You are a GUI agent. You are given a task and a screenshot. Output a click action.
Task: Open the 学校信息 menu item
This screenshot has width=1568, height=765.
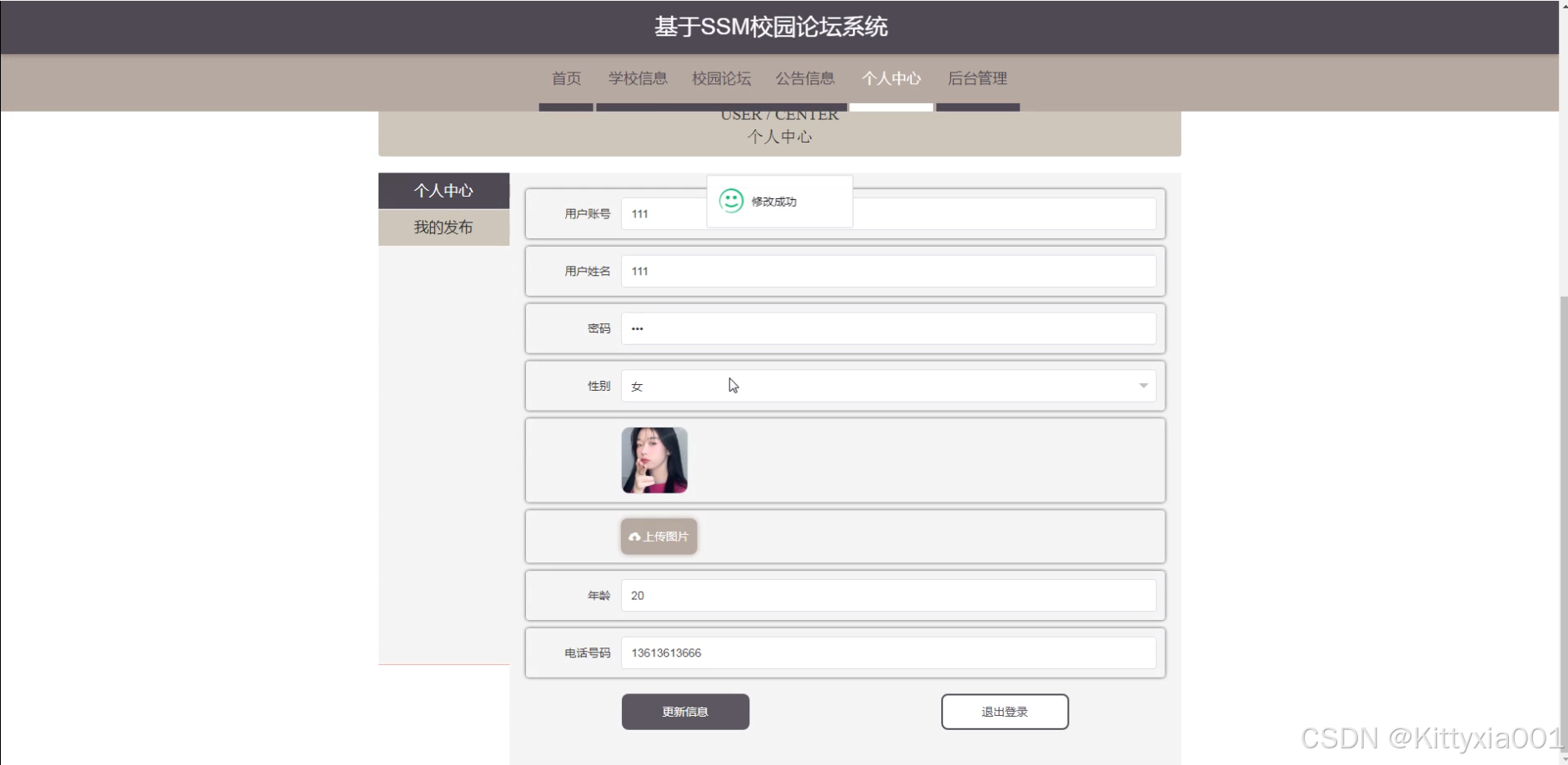[x=638, y=78]
